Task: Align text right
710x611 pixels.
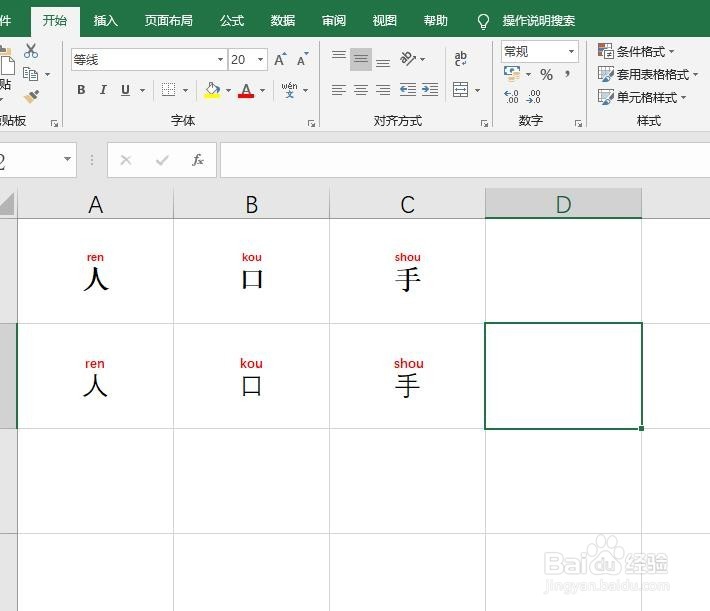Action: (383, 90)
